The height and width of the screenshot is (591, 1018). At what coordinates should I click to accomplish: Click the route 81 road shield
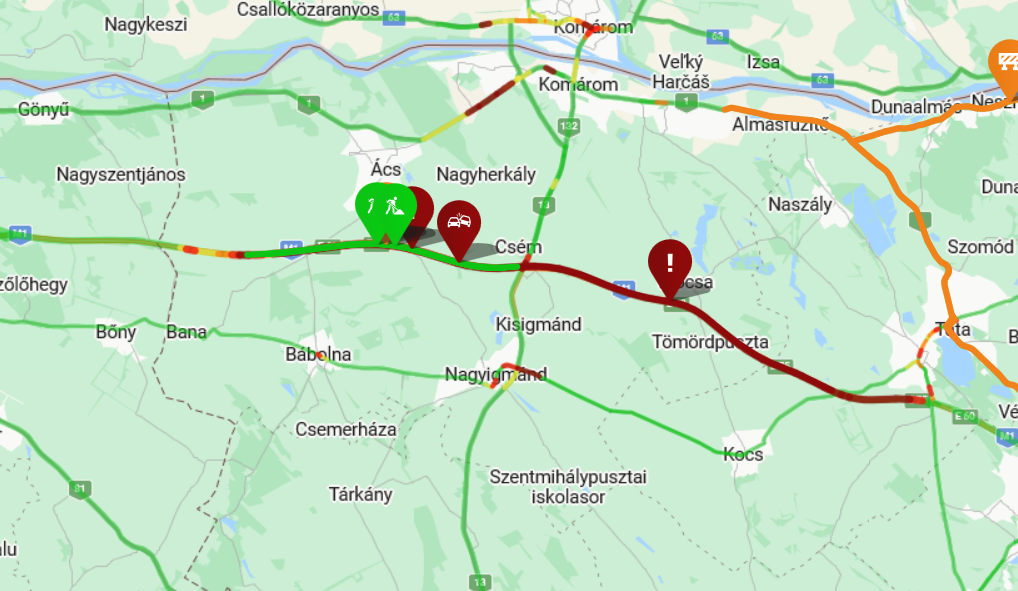click(80, 489)
